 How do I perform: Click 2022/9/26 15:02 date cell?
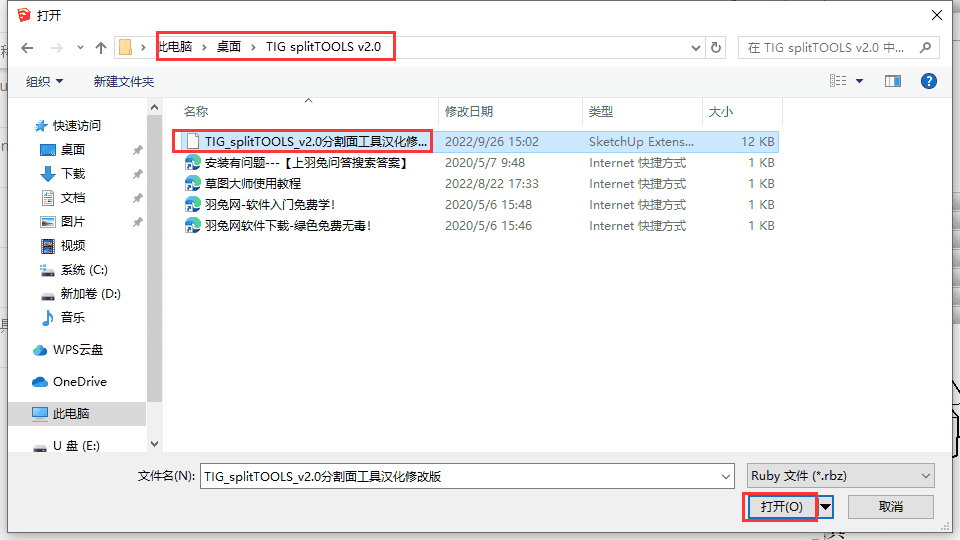pos(492,141)
